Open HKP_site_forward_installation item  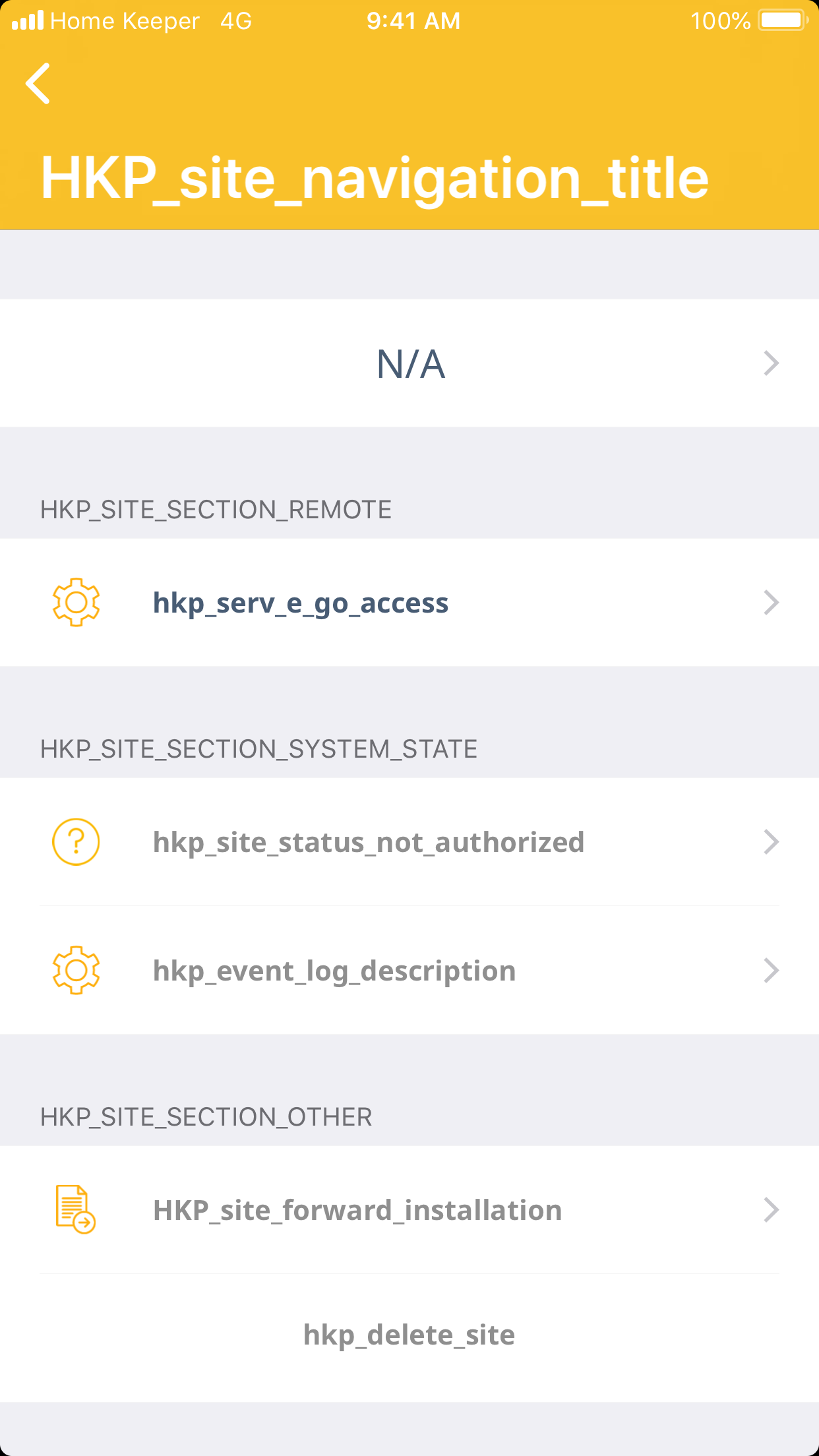357,1210
